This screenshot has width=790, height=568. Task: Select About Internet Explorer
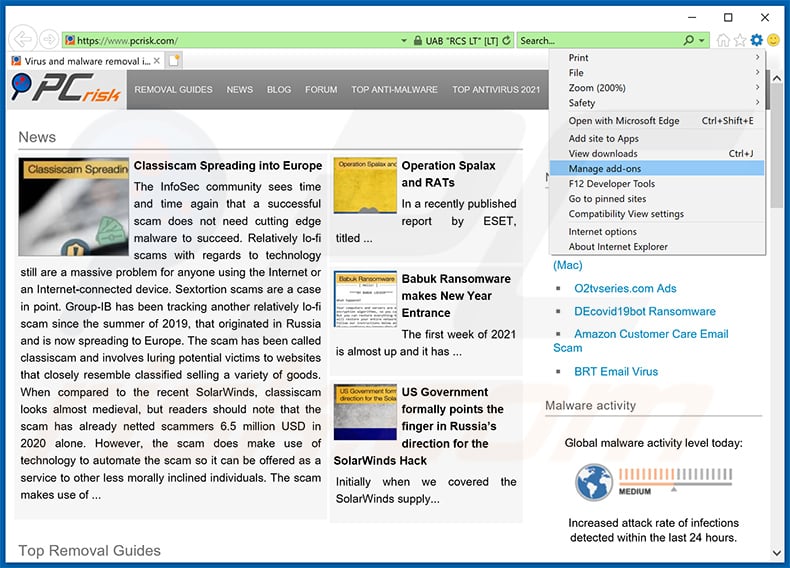pyautogui.click(x=657, y=247)
